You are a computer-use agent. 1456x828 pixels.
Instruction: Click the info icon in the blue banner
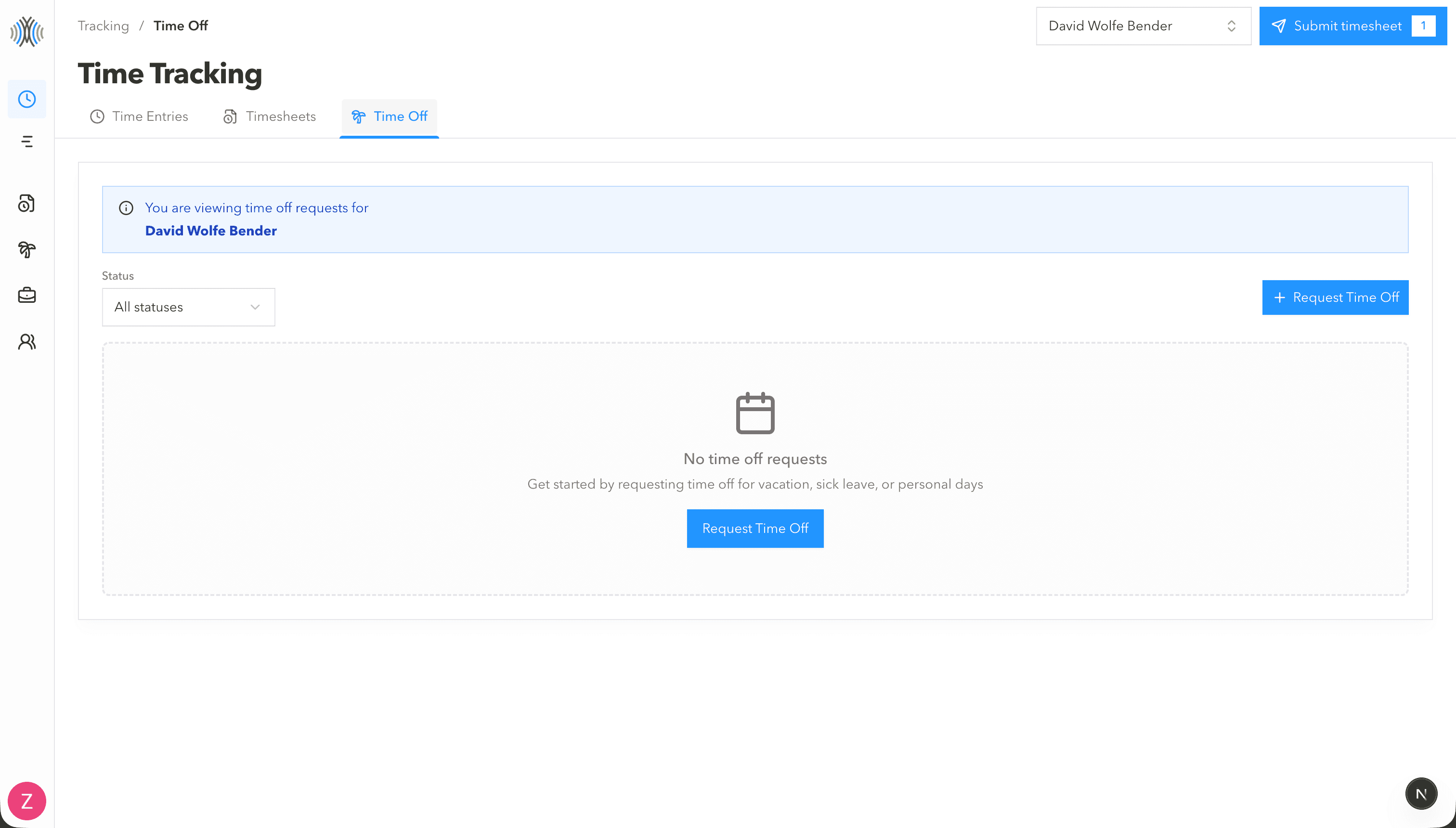126,208
